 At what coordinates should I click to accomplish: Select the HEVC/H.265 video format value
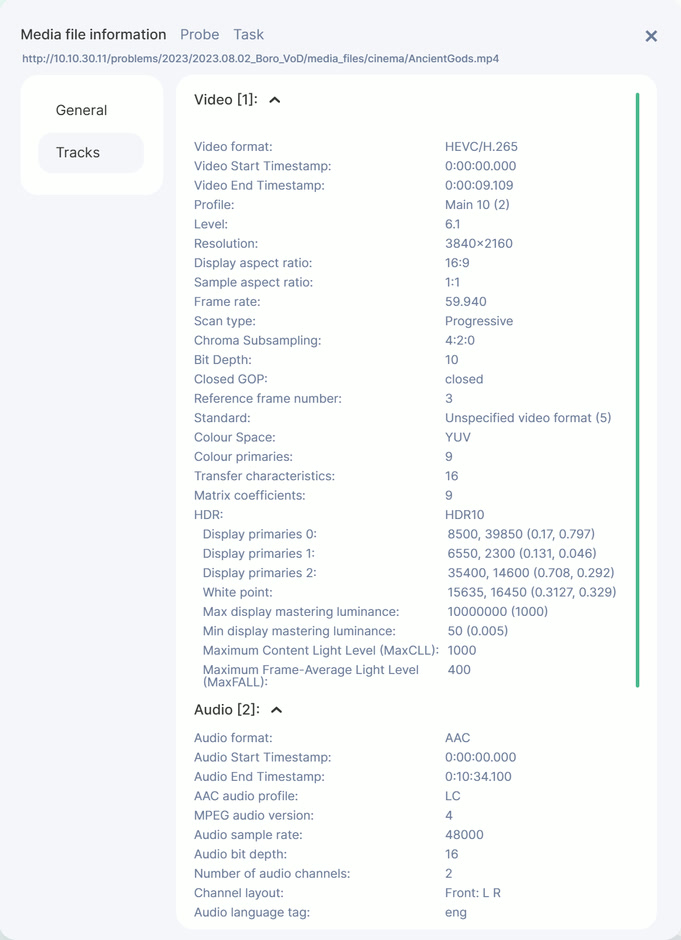pos(481,147)
